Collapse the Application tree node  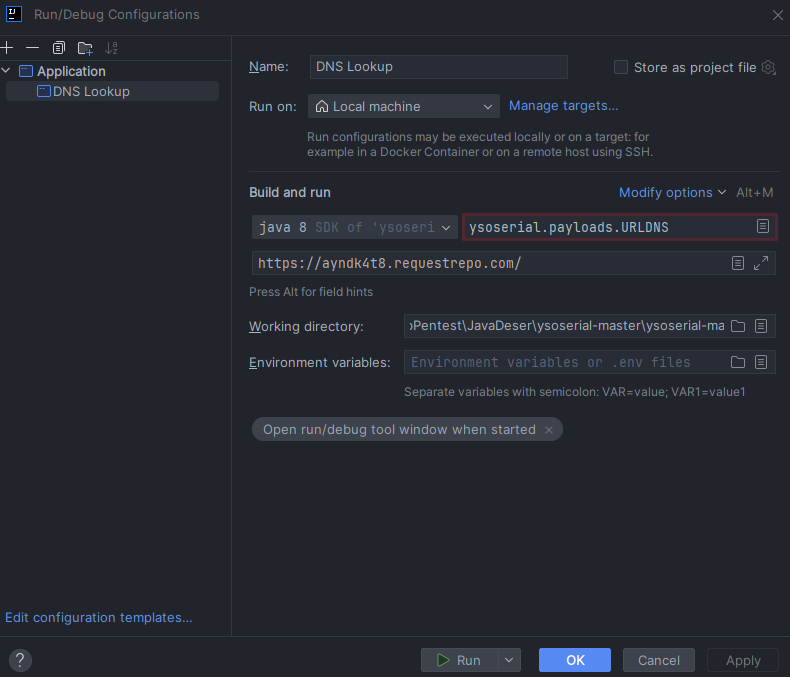(x=7, y=71)
